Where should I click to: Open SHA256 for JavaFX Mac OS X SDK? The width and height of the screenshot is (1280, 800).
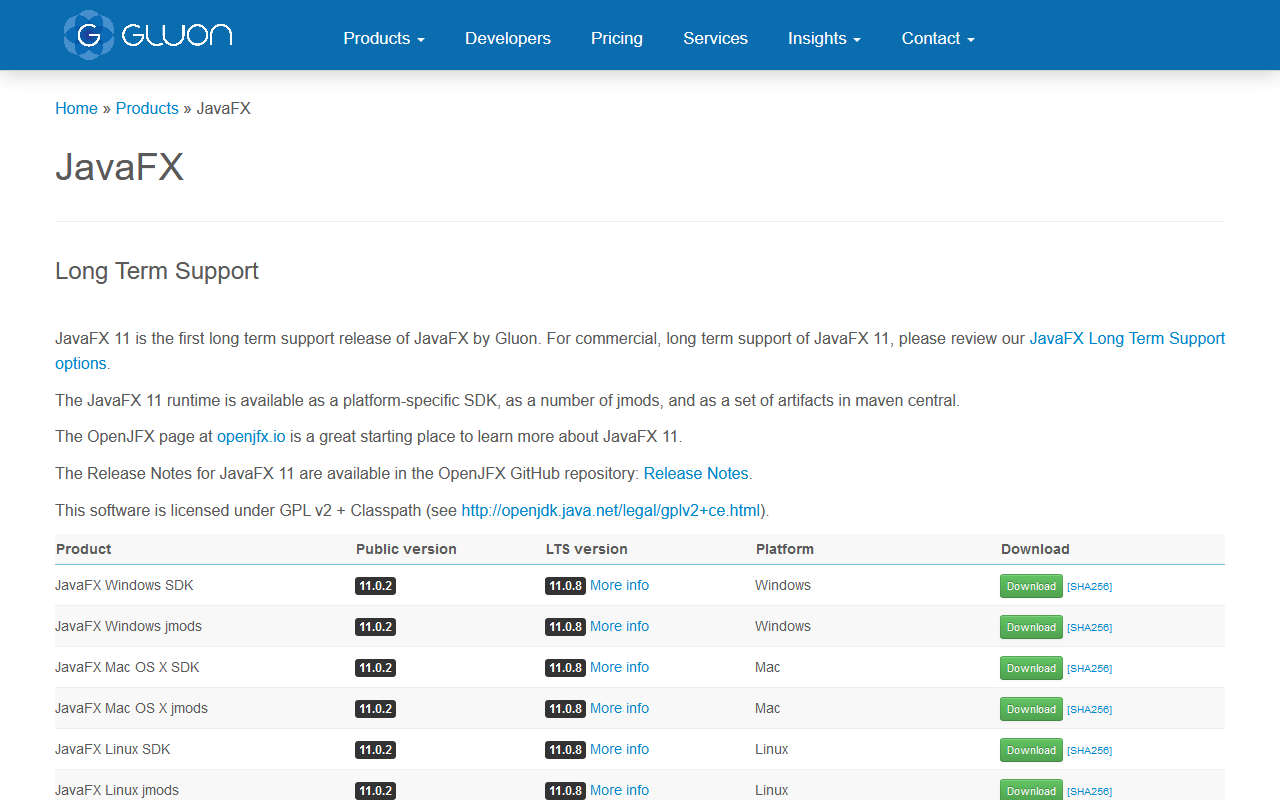click(1089, 668)
